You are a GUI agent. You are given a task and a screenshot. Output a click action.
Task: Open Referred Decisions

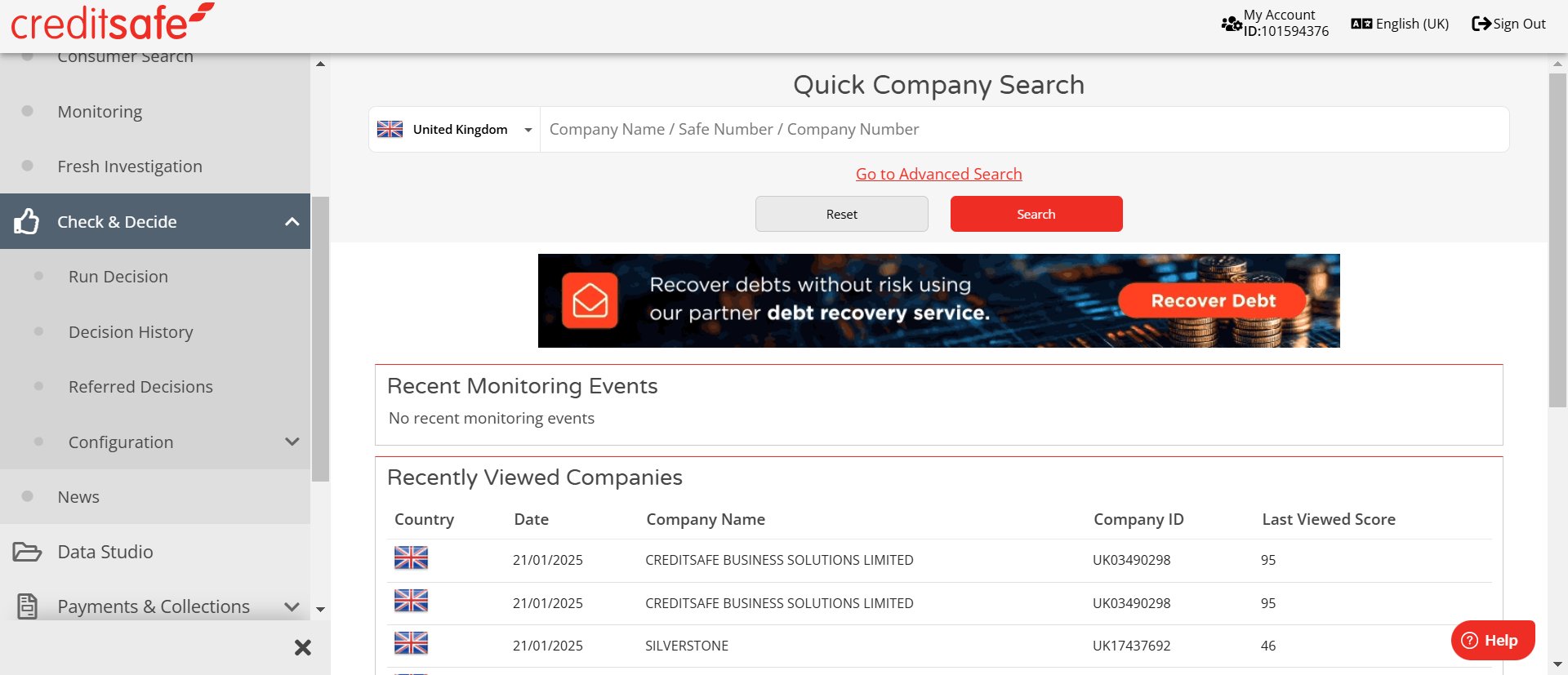point(140,386)
